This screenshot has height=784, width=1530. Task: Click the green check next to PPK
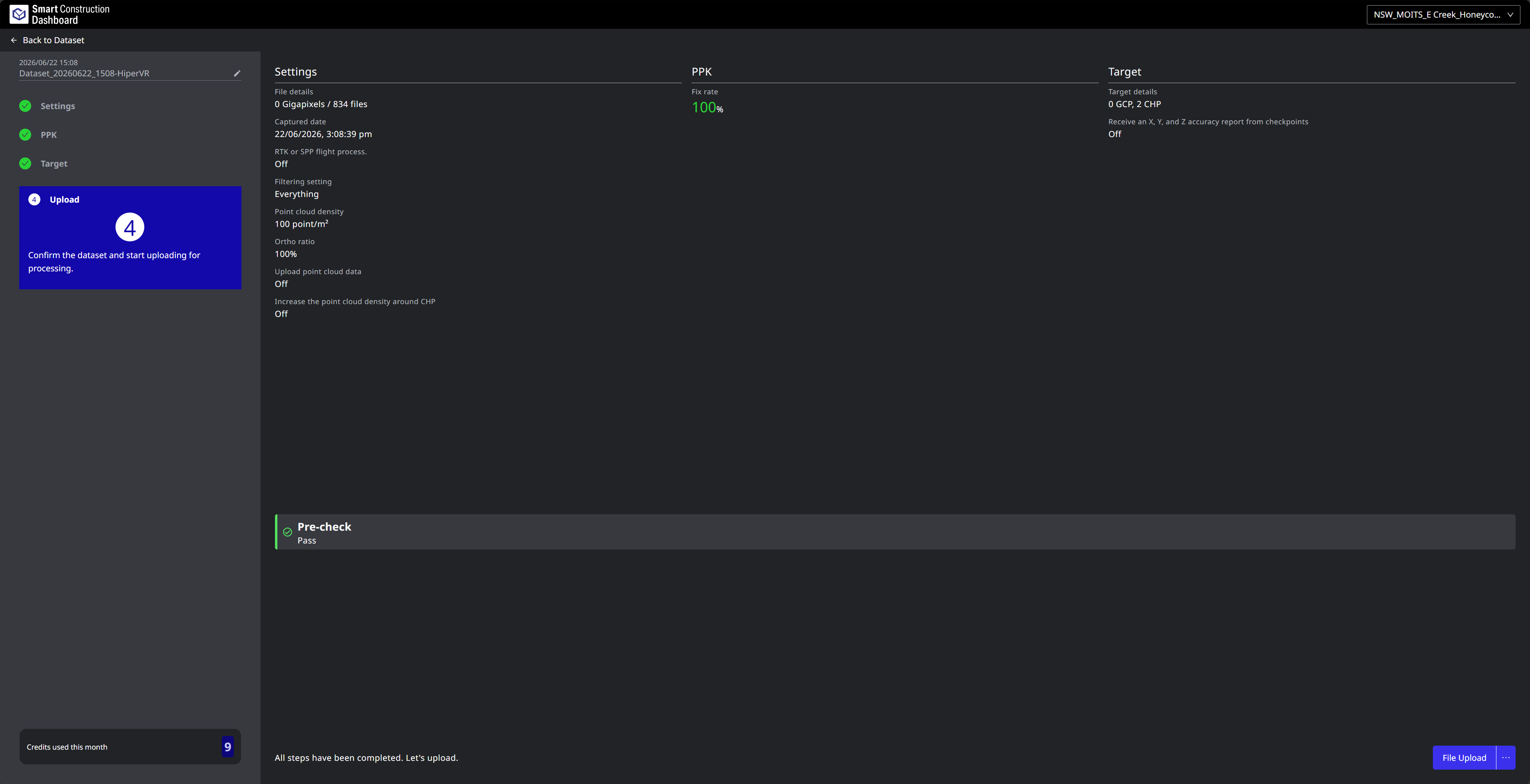click(x=25, y=135)
